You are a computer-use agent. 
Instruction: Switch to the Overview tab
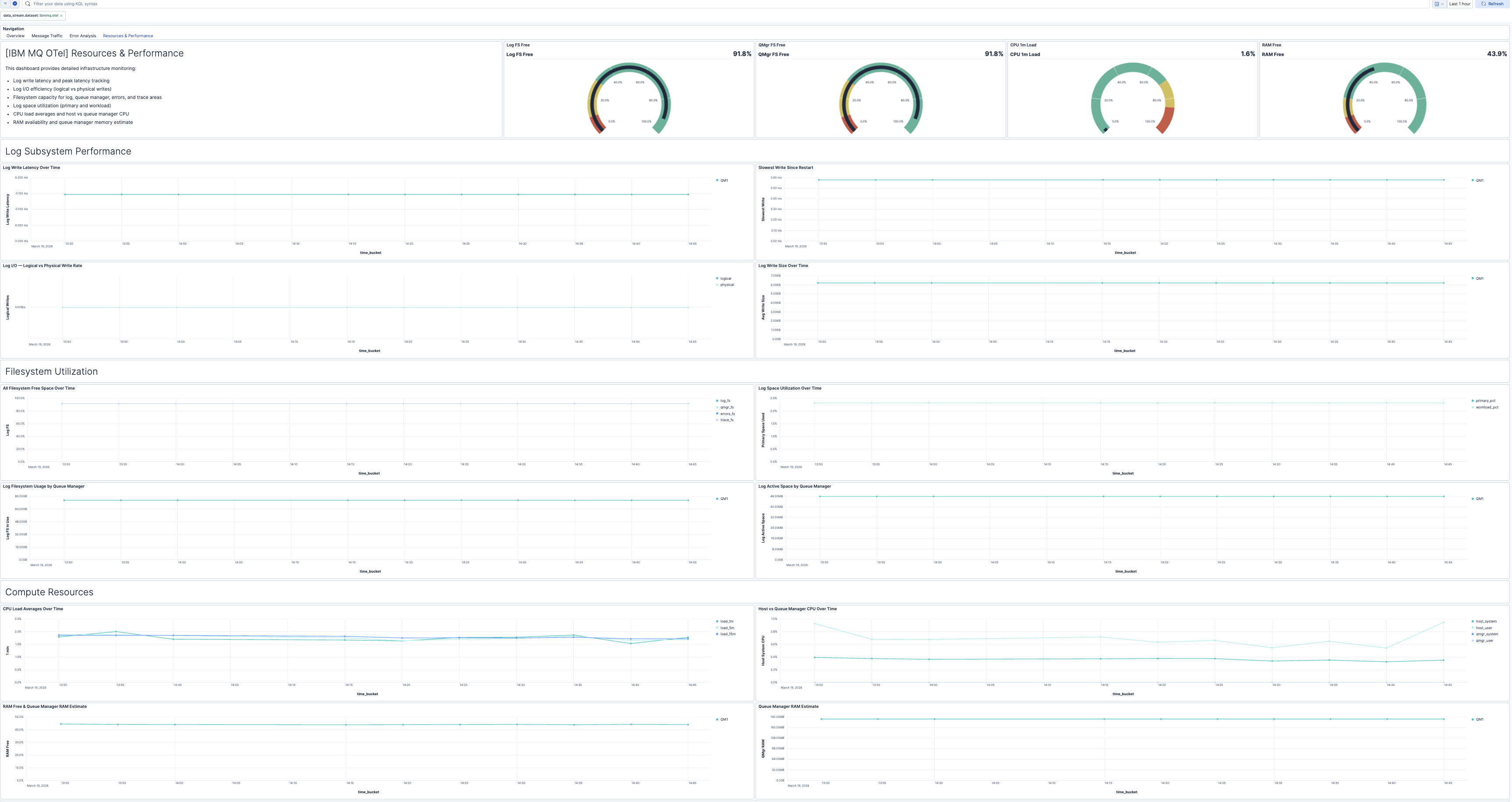point(15,36)
